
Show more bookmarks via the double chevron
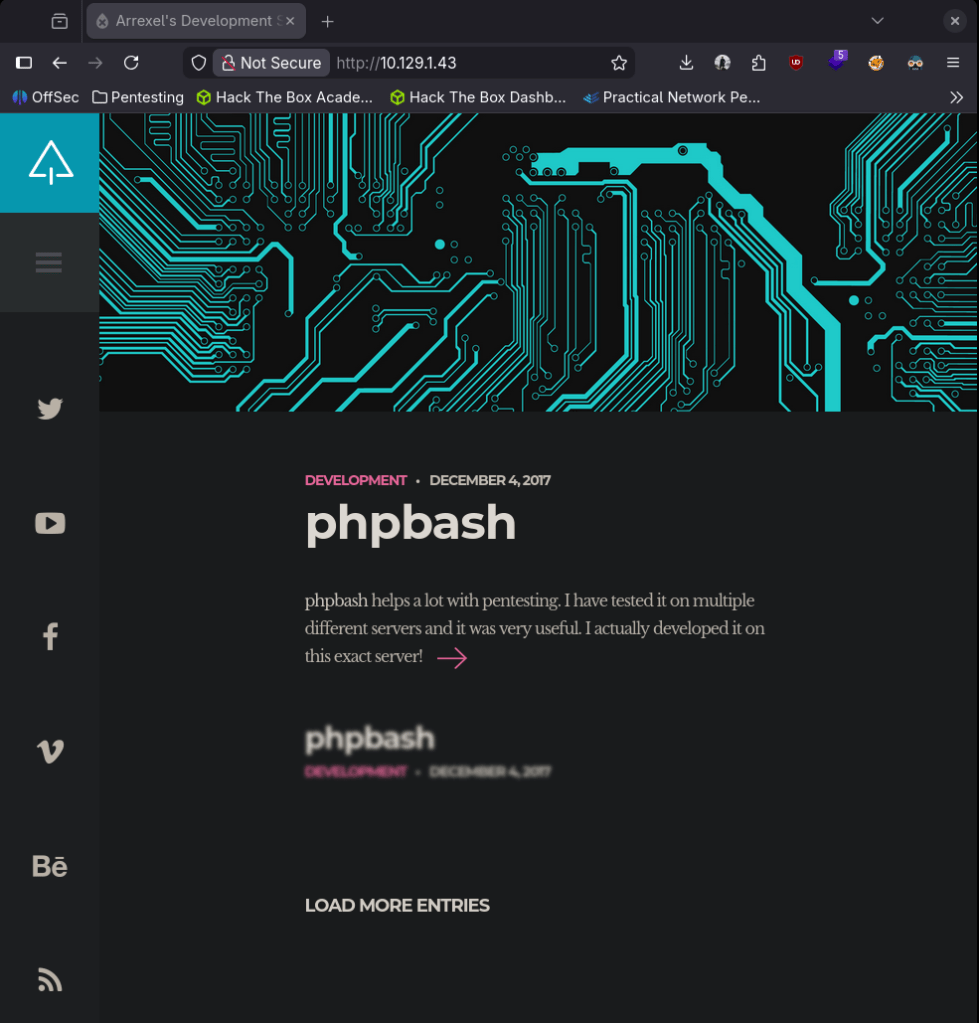pyautogui.click(x=956, y=97)
